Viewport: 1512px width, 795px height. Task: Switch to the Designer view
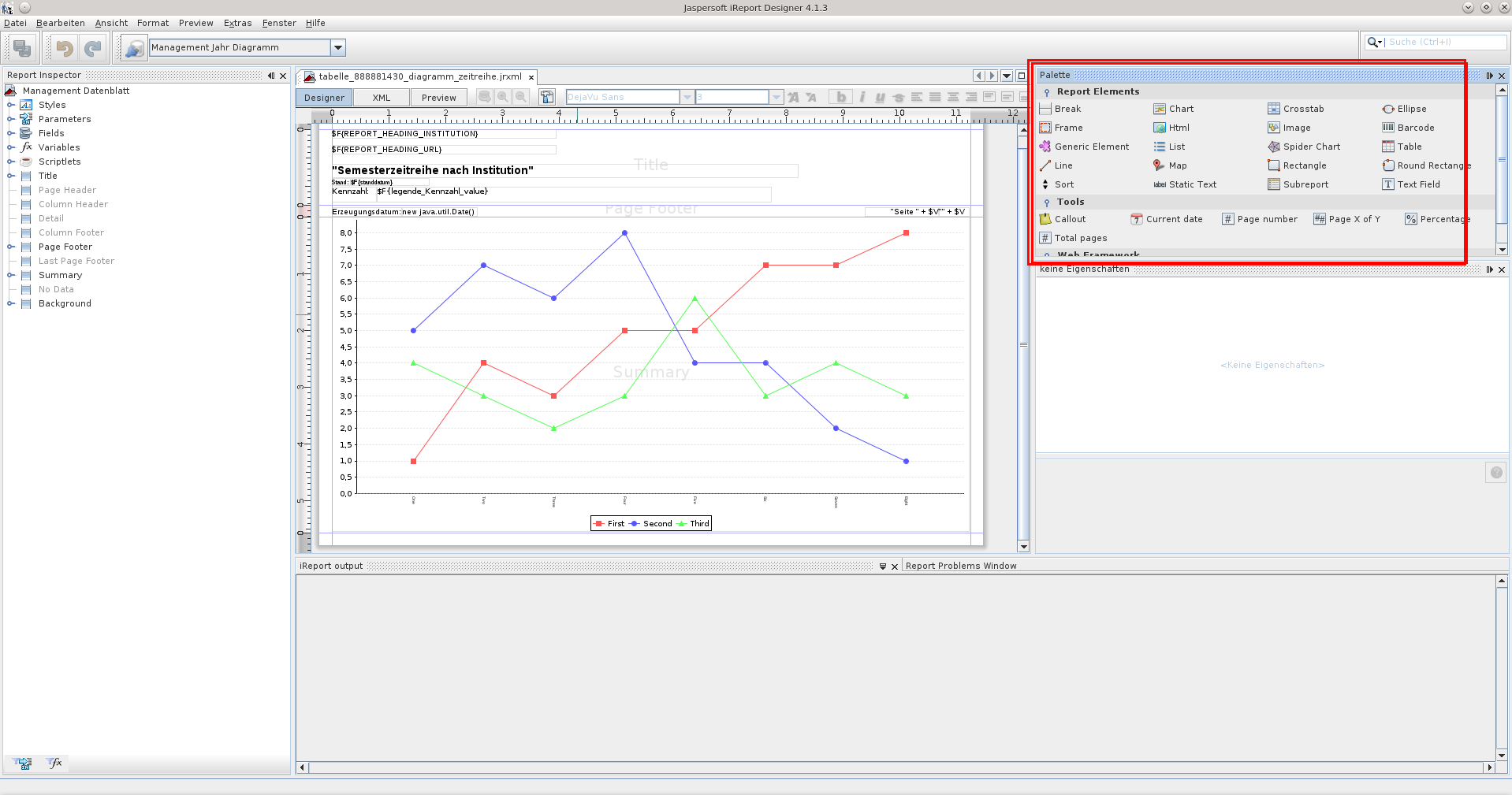coord(324,98)
